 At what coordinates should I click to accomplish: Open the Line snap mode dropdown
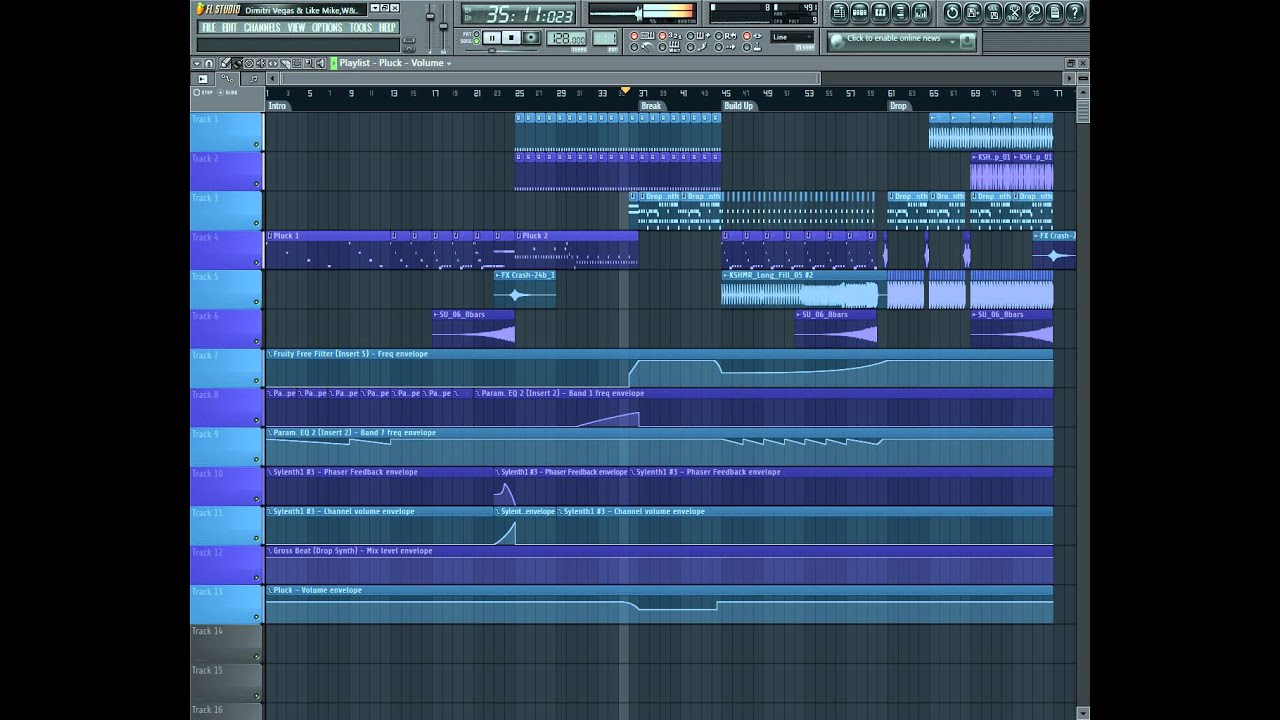pyautogui.click(x=792, y=37)
